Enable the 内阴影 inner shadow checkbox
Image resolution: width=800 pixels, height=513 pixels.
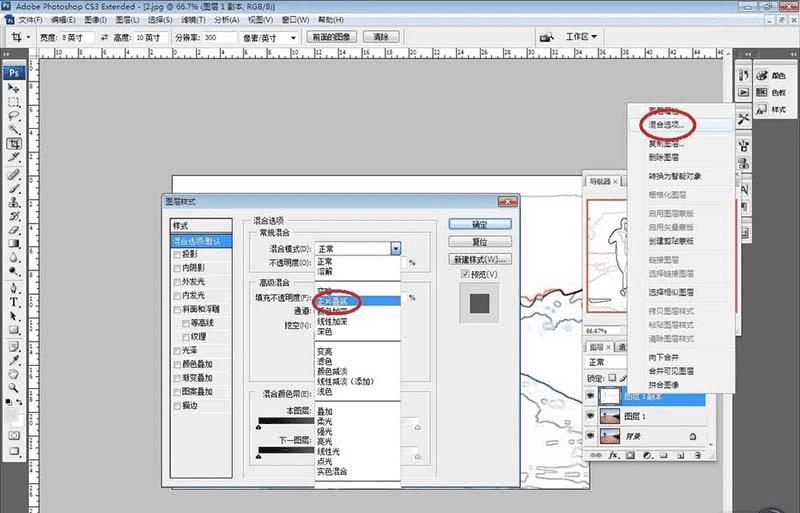coord(177,268)
